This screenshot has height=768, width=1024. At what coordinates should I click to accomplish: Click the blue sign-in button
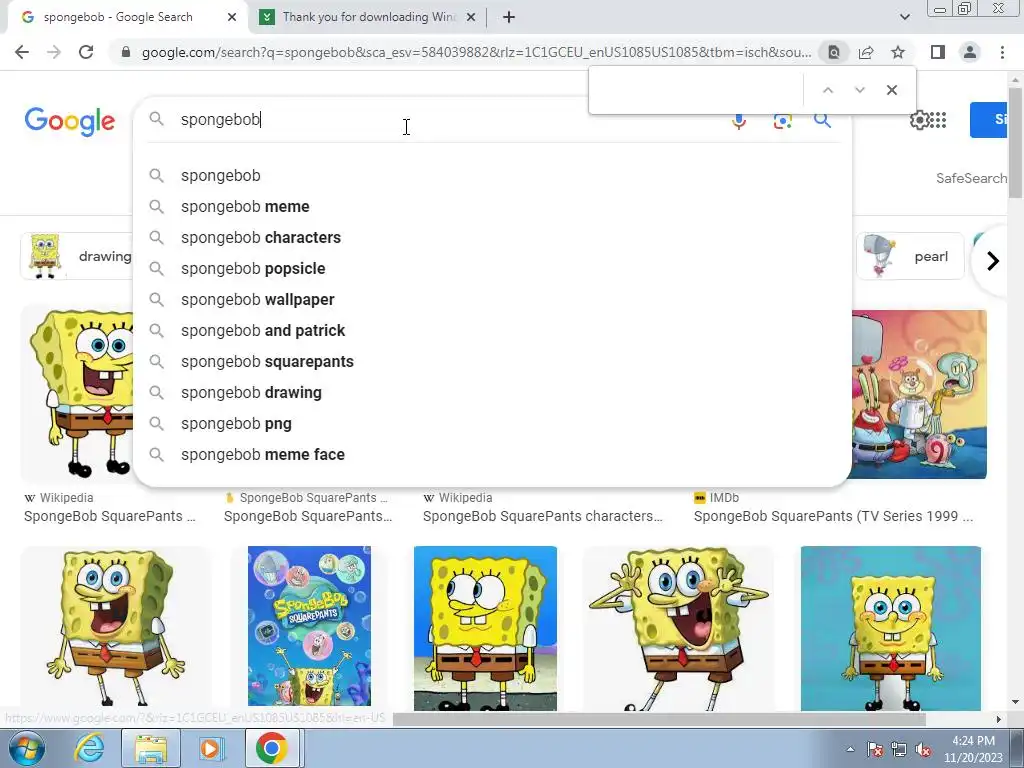click(988, 120)
